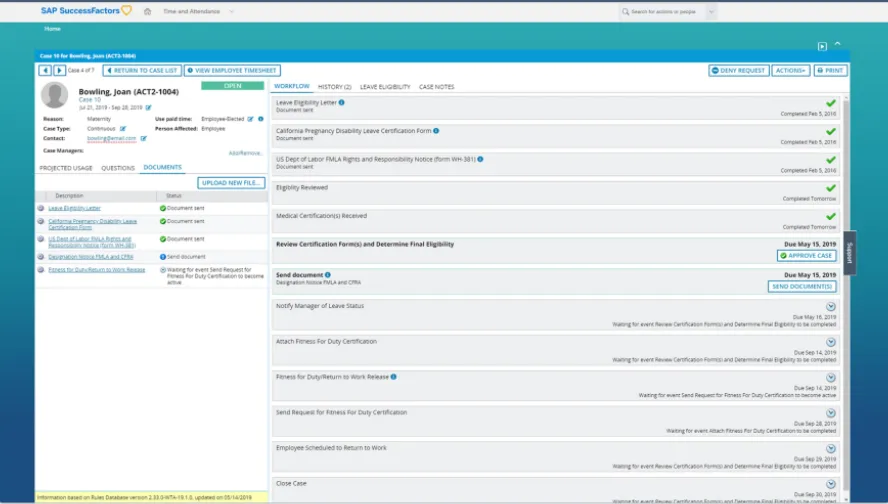
Task: Open info icon beside Leave Eligibility Letter step
Action: (x=342, y=102)
